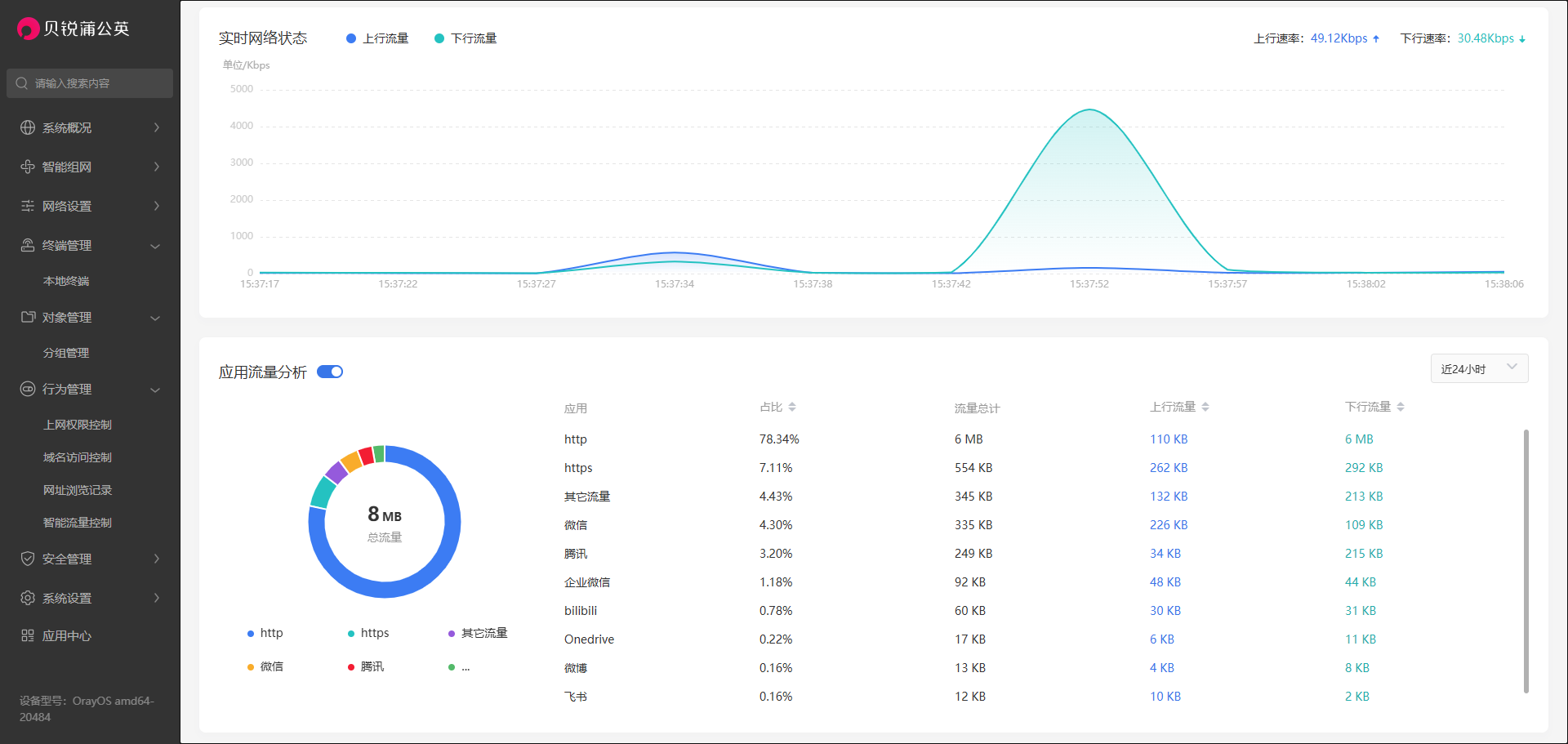
Task: Click the 下行速率 down arrow icon
Action: click(x=1522, y=38)
